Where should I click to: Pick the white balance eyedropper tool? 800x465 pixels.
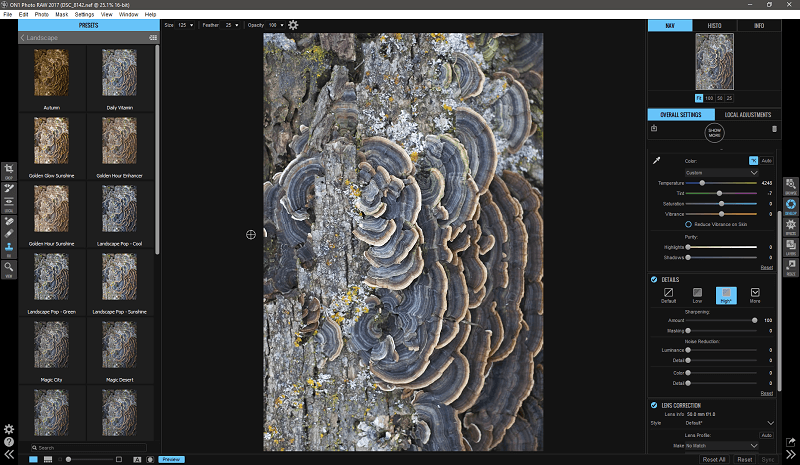pyautogui.click(x=656, y=160)
